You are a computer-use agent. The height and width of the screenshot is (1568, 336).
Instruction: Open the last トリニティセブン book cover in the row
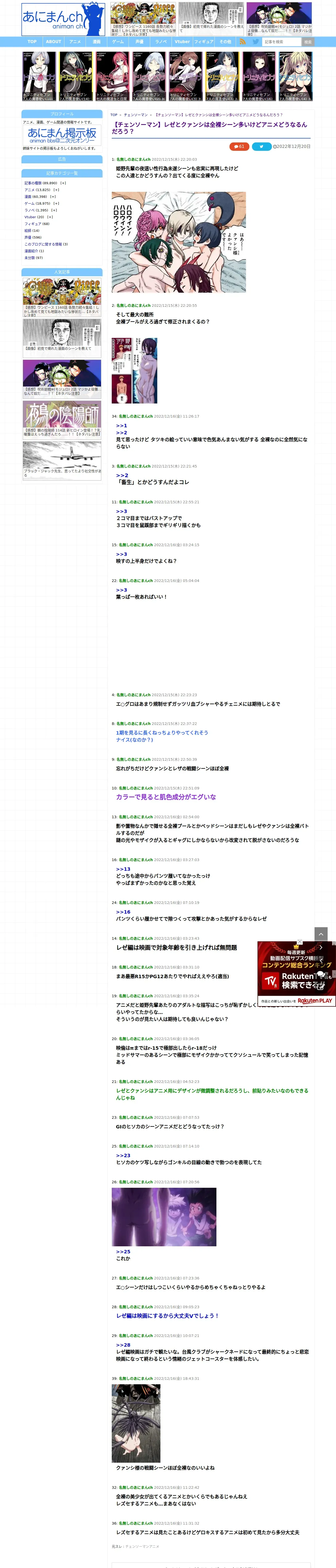[296, 76]
